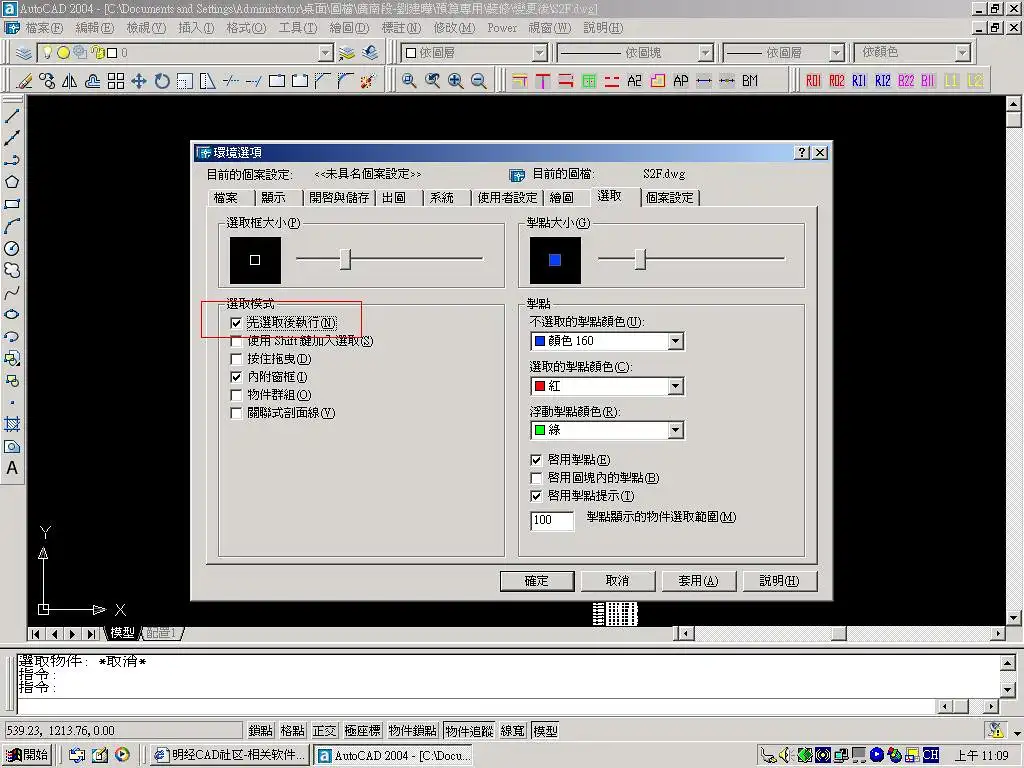Click the Windows 開始 Start button
1024x768 pixels.
pyautogui.click(x=27, y=755)
